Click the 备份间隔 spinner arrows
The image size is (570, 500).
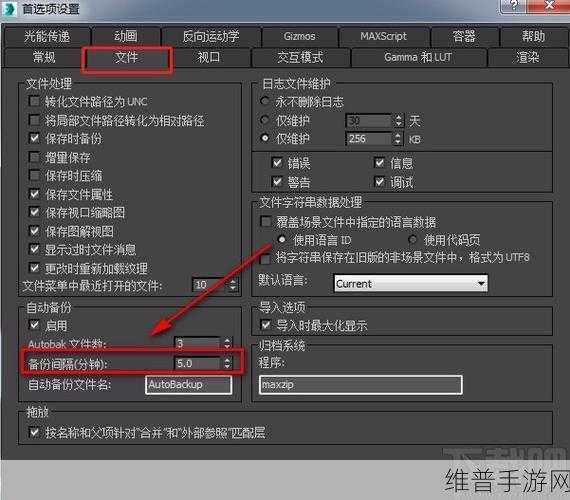point(227,363)
